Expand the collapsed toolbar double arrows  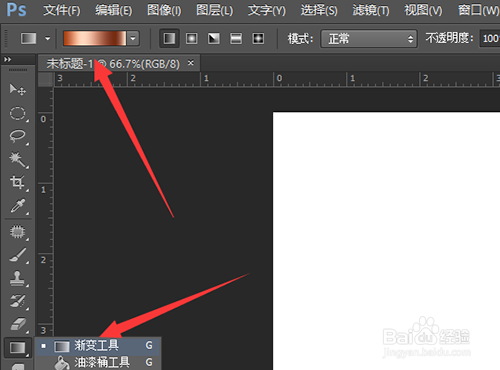point(8,60)
